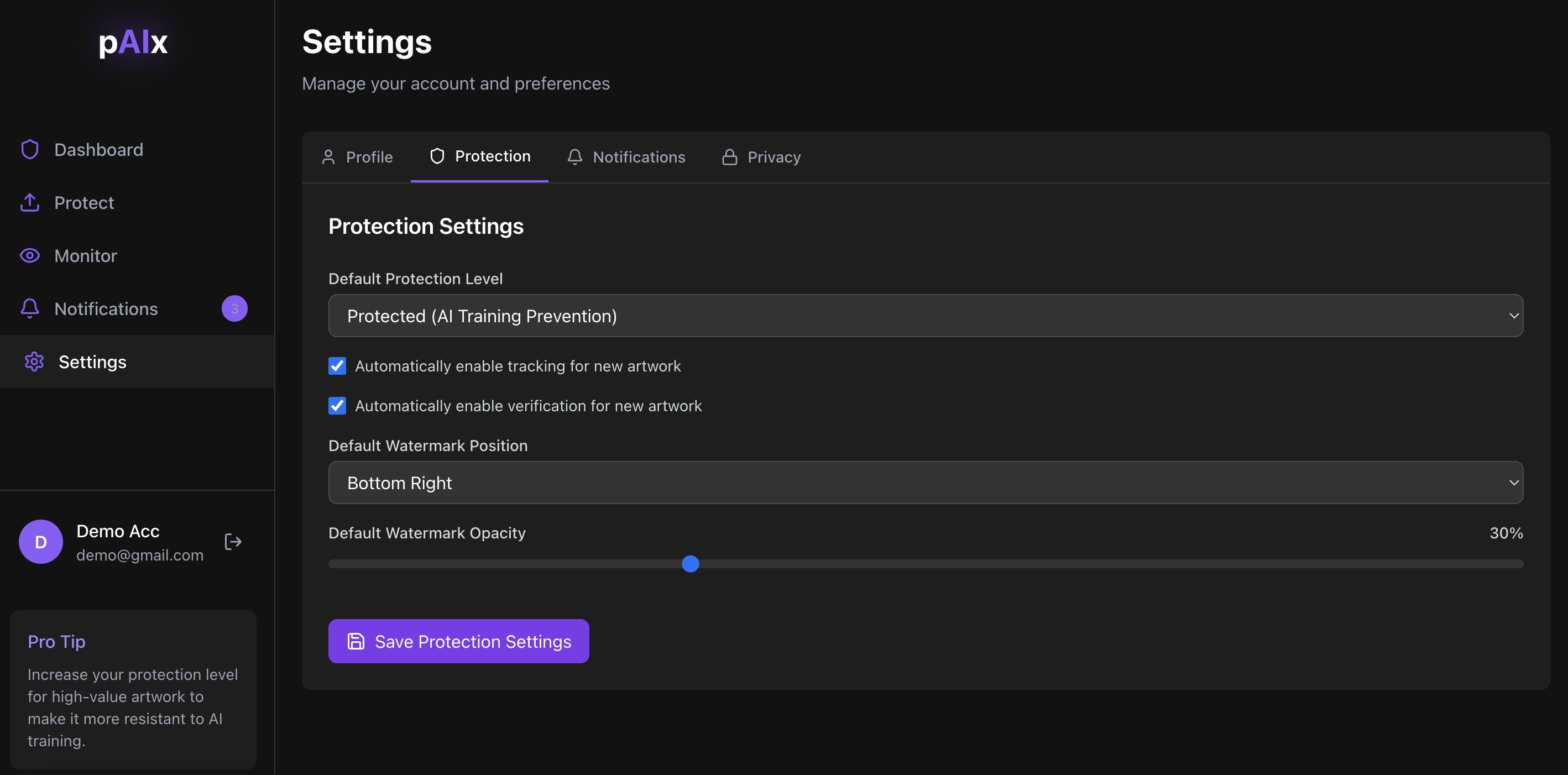Viewport: 1568px width, 775px height.
Task: Click the Demo Acc avatar circle
Action: (x=41, y=542)
